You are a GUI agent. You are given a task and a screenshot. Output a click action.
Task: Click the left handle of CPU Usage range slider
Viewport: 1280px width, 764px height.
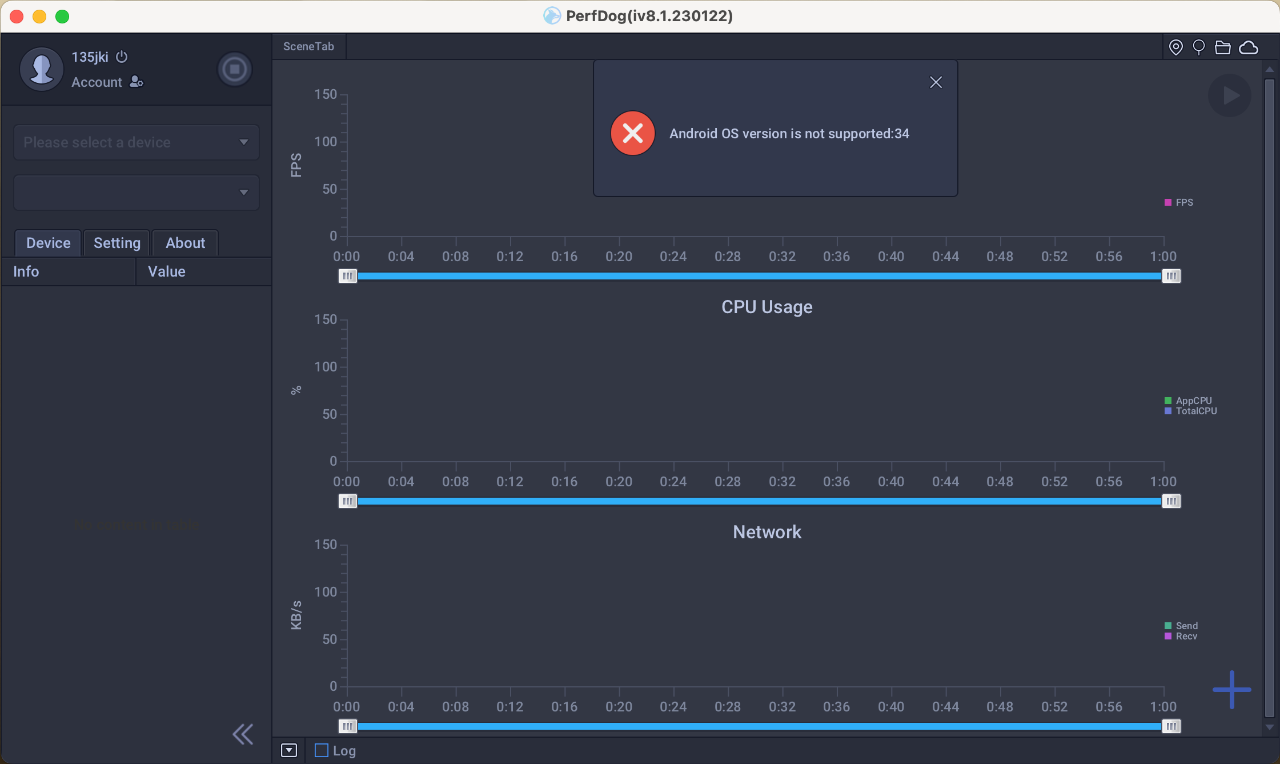[347, 501]
